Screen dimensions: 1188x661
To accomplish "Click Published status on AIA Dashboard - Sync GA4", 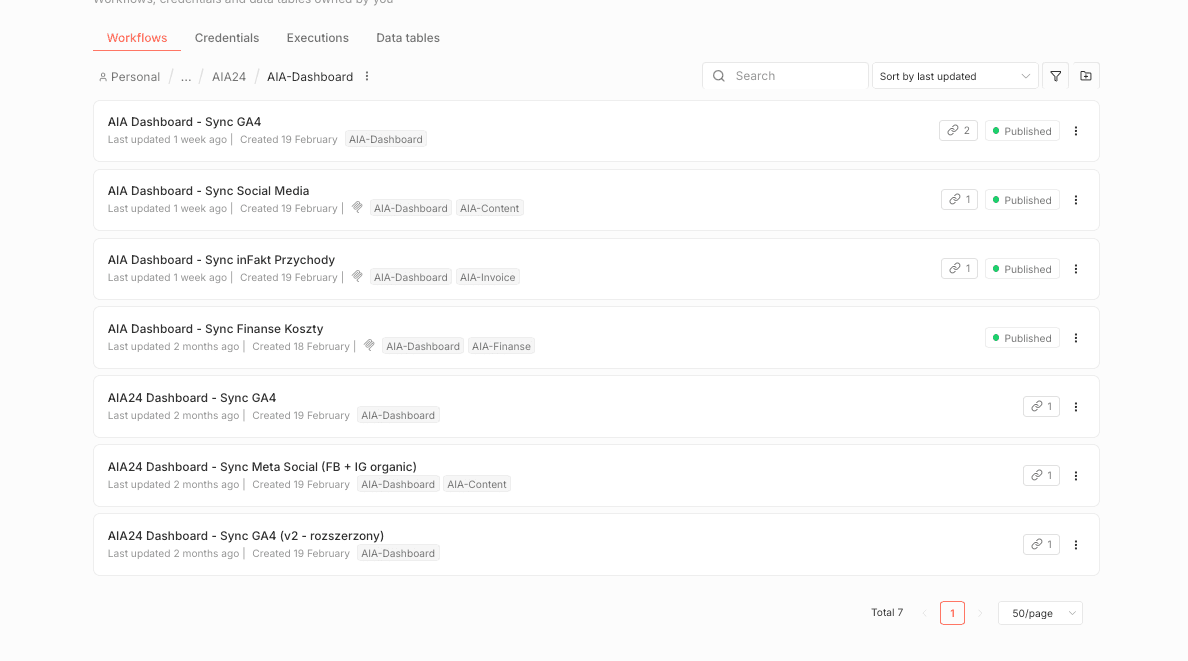I will [1022, 131].
